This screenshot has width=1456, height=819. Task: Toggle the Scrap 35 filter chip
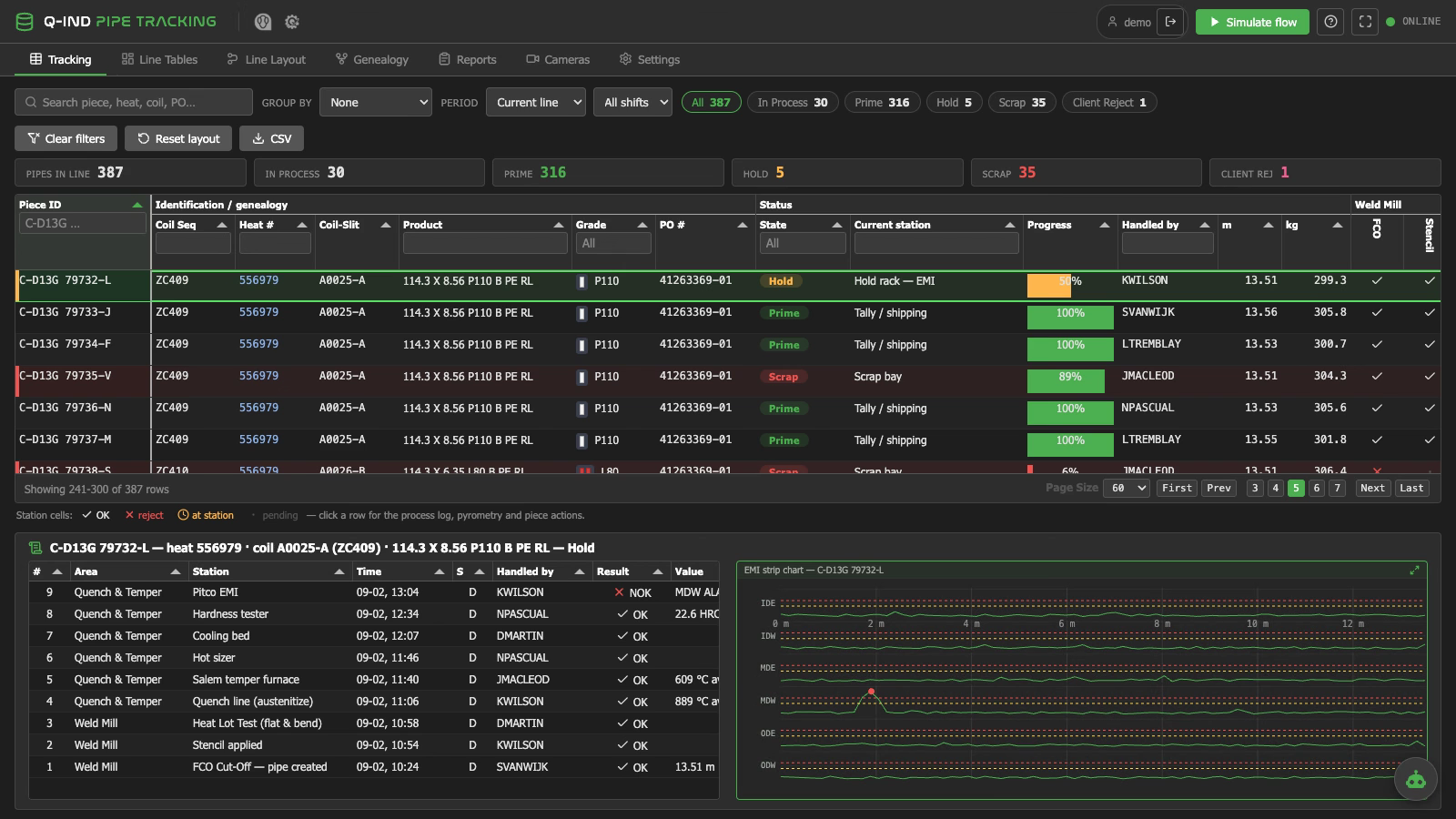[x=1022, y=103]
